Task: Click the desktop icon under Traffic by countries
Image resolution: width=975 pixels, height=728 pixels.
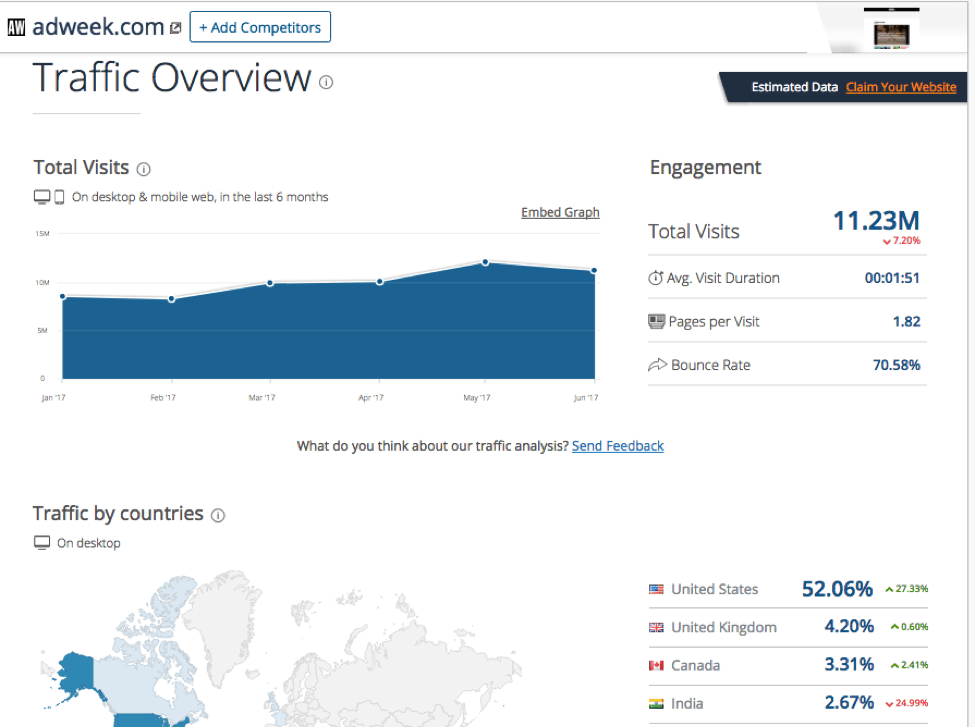Action: pos(41,542)
